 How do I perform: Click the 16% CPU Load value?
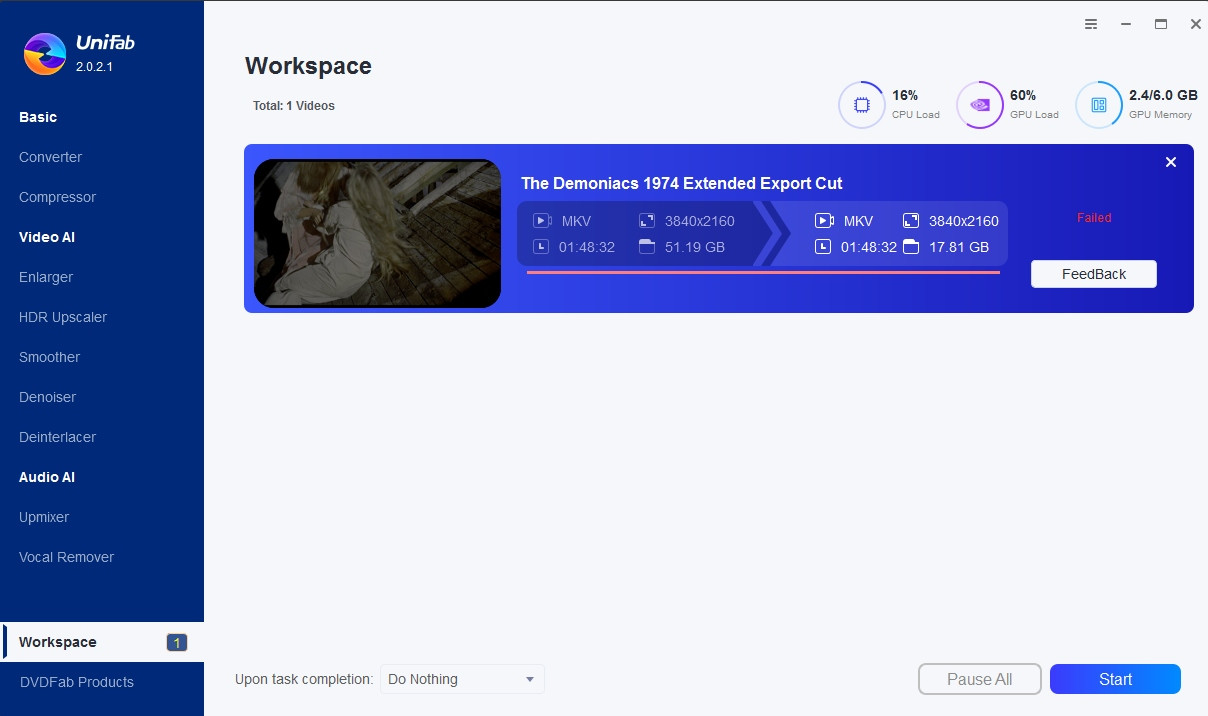[905, 95]
